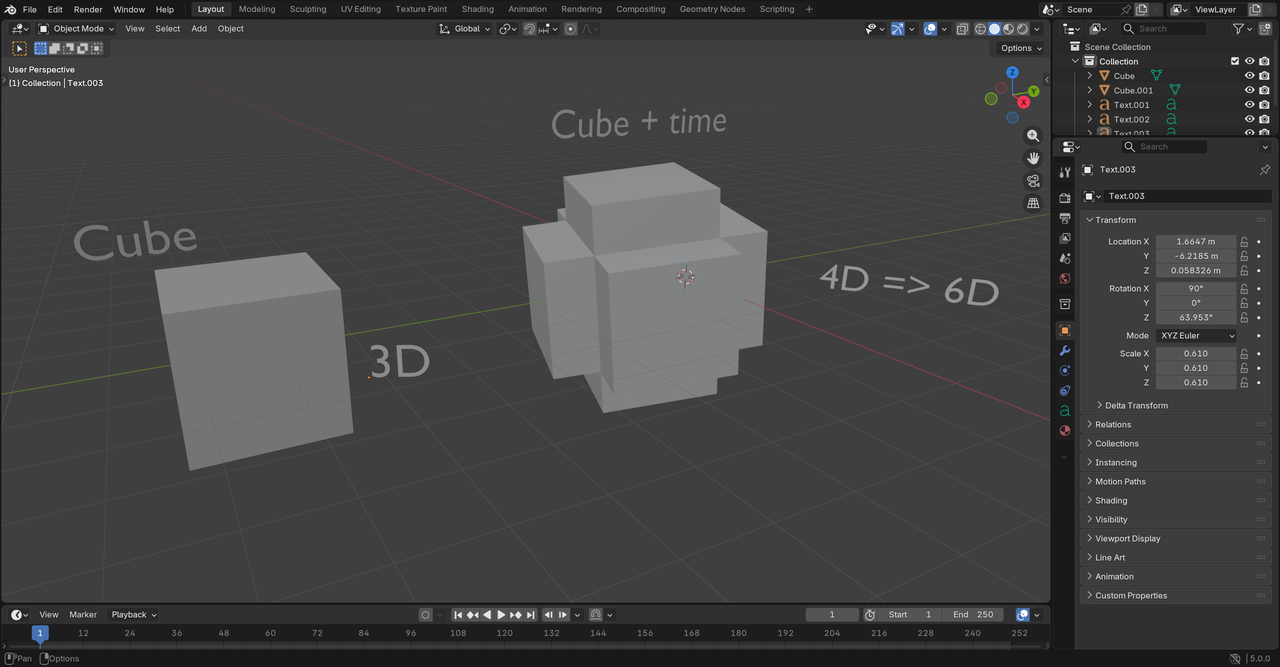
Task: Open the World properties tab
Action: coord(1065,278)
